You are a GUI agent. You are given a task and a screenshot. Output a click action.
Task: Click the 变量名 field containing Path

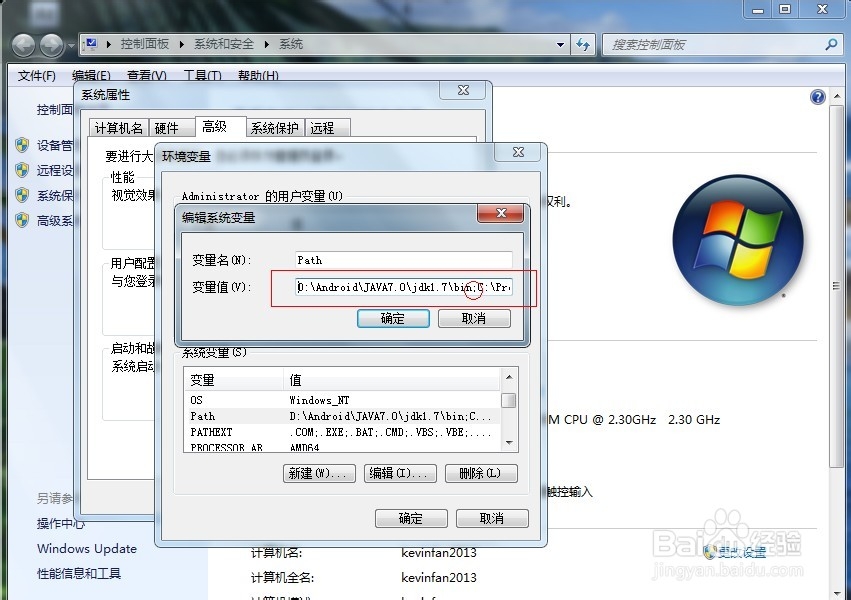(x=404, y=260)
